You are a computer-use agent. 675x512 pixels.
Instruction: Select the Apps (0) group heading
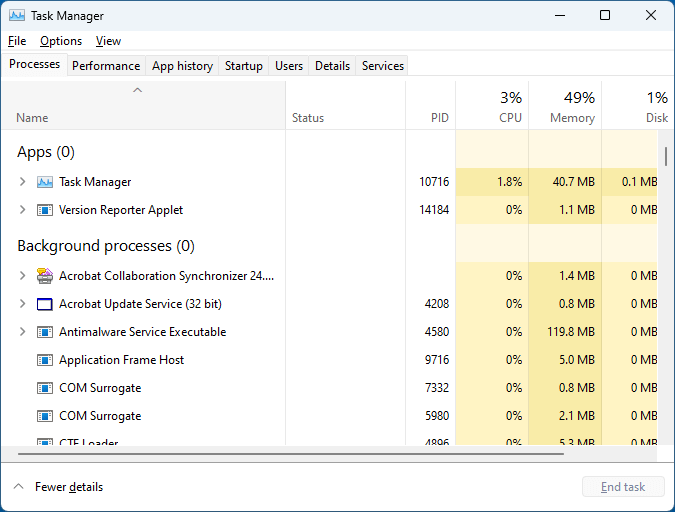(46, 152)
